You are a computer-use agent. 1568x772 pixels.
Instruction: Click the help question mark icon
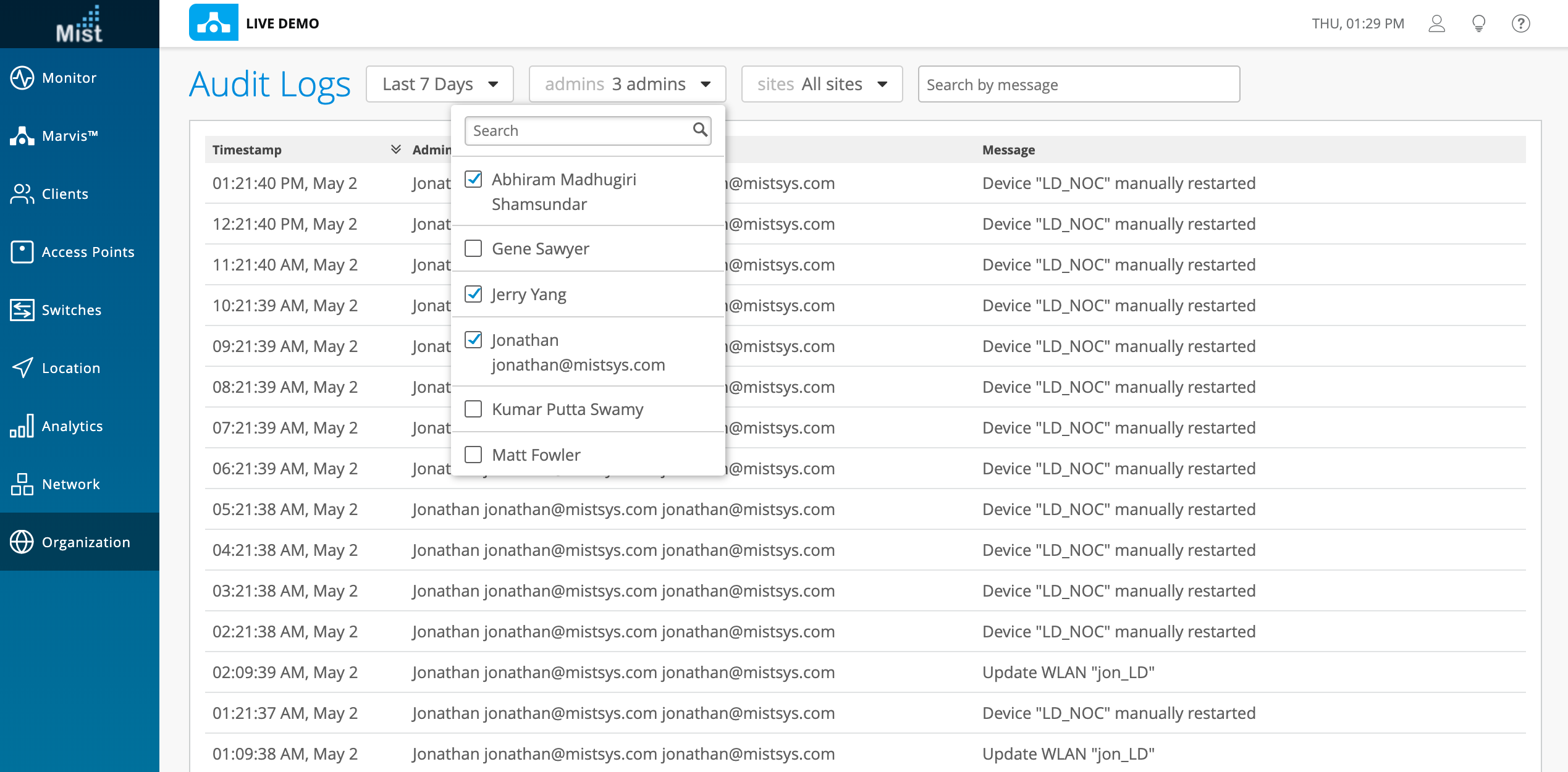coord(1520,23)
